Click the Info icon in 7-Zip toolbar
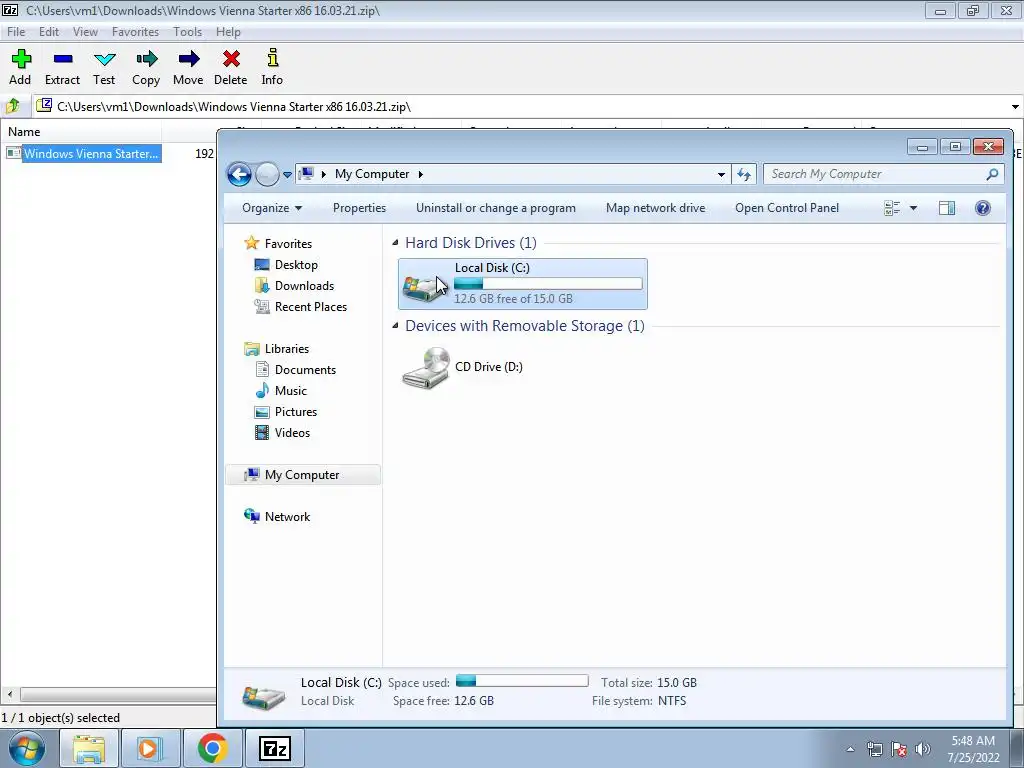This screenshot has width=1024, height=768. (273, 59)
